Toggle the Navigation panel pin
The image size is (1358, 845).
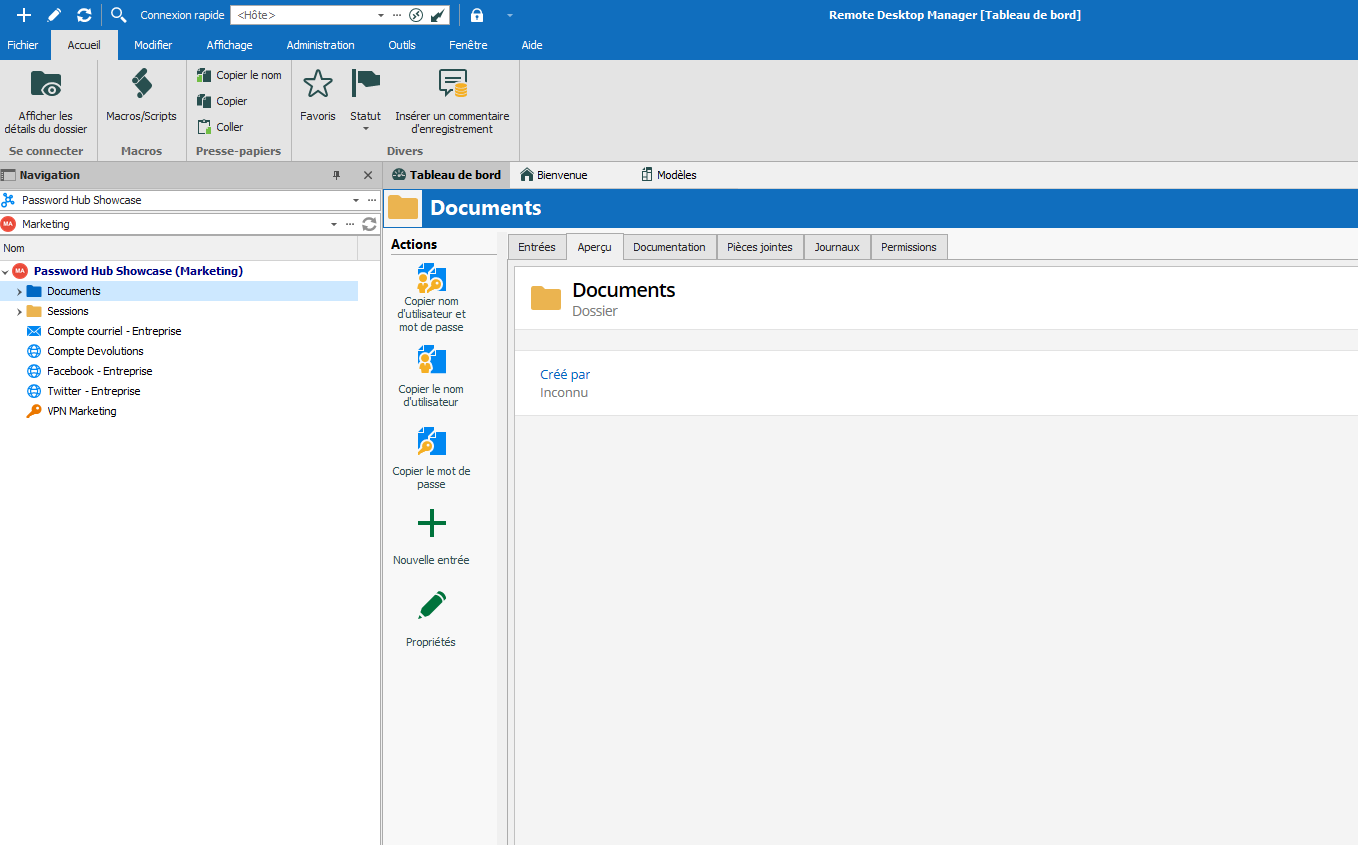pos(336,175)
